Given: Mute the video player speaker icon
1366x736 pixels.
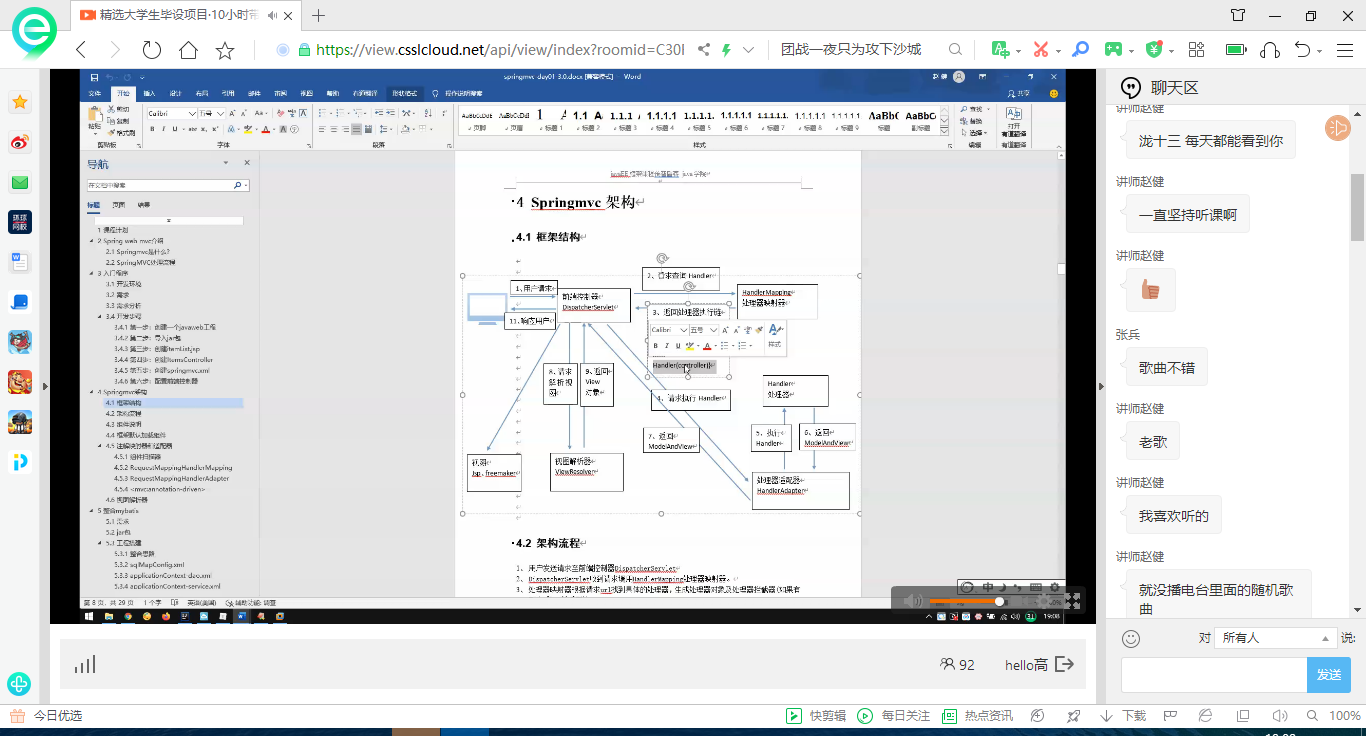Looking at the screenshot, I should (912, 601).
